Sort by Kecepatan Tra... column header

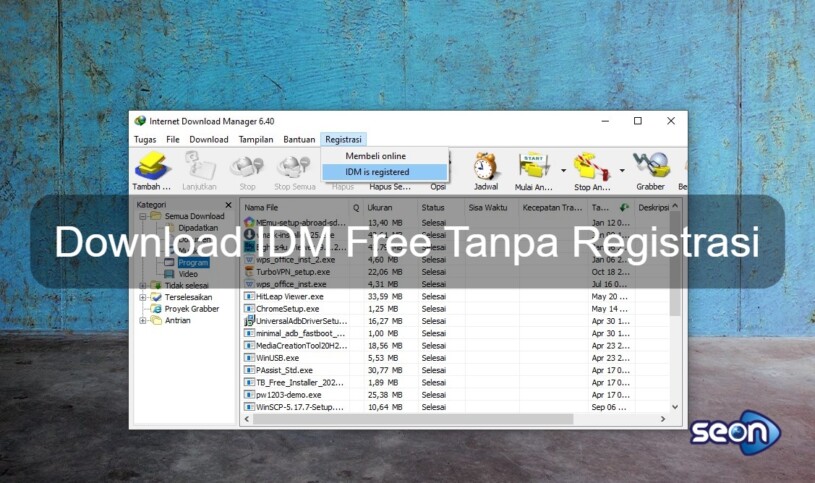[553, 207]
